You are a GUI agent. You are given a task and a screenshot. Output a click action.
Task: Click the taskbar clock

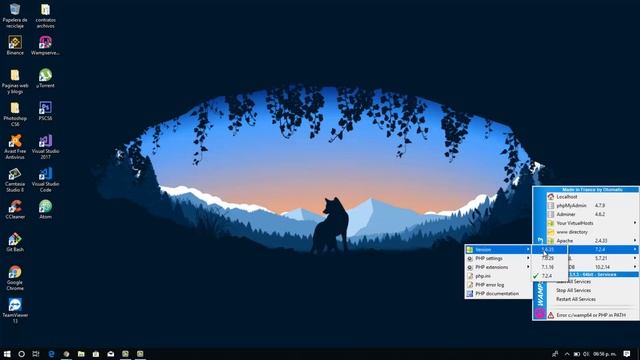(x=605, y=354)
